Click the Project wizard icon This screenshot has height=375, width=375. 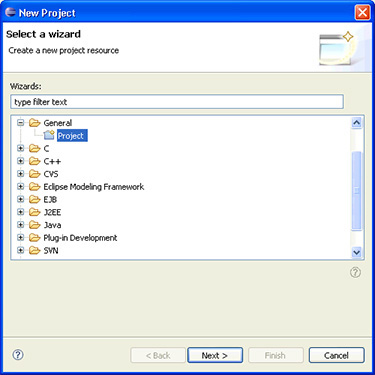[49, 135]
